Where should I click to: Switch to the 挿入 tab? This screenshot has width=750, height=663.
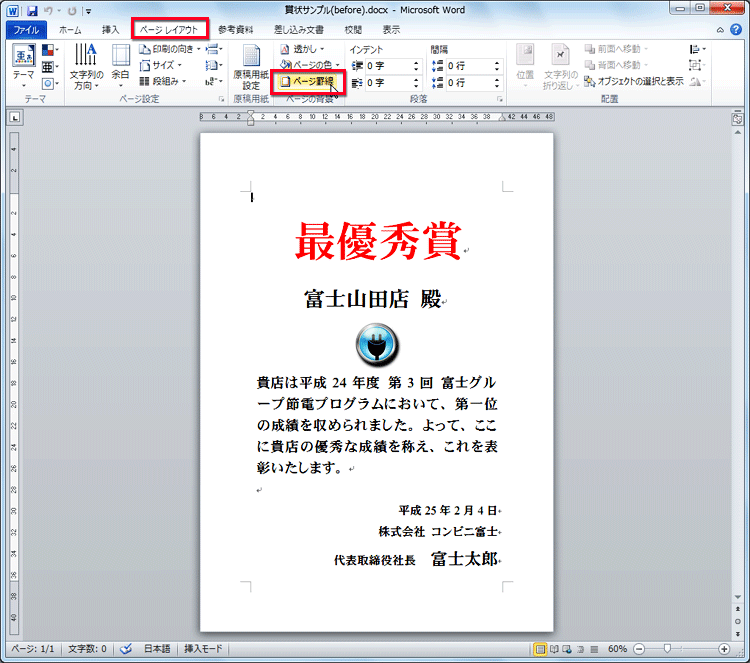click(110, 30)
